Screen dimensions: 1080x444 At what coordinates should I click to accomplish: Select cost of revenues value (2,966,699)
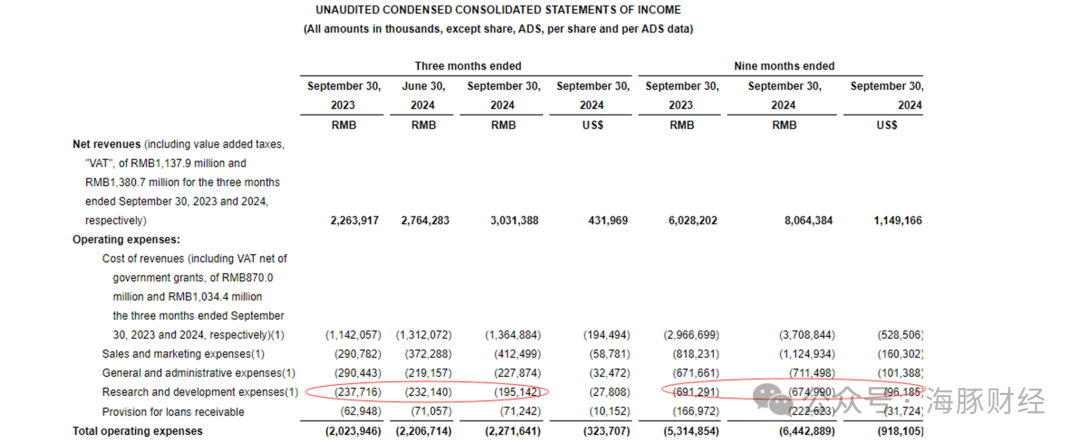[691, 335]
